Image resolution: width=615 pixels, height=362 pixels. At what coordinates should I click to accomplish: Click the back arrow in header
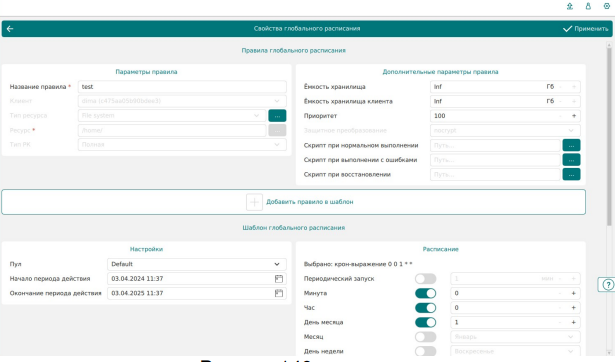(10, 29)
